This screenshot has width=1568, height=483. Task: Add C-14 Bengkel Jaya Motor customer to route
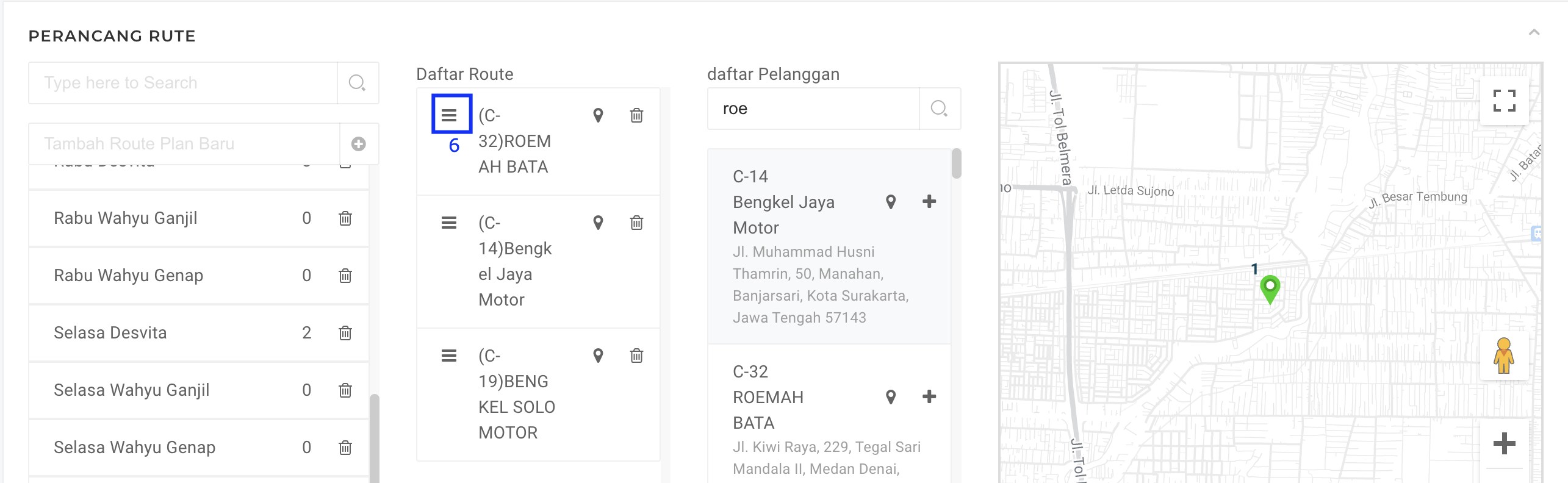[929, 202]
